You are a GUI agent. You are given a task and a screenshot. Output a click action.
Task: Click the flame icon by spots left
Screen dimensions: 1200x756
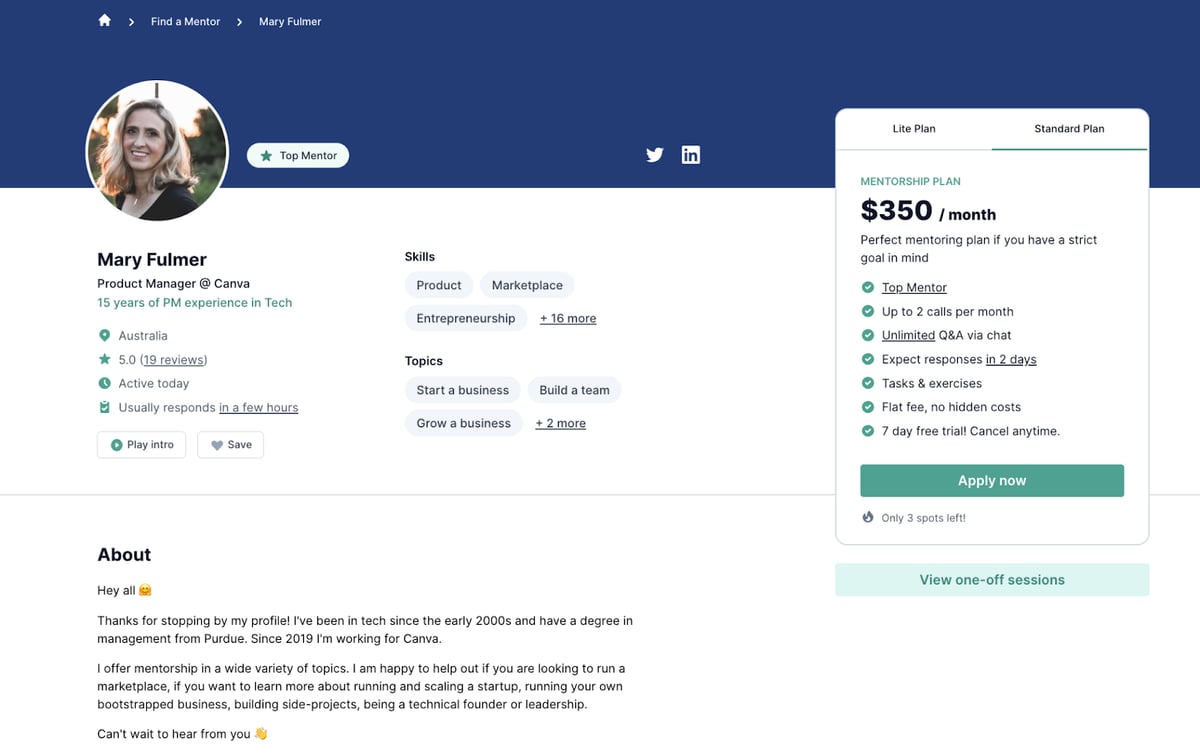pyautogui.click(x=868, y=518)
